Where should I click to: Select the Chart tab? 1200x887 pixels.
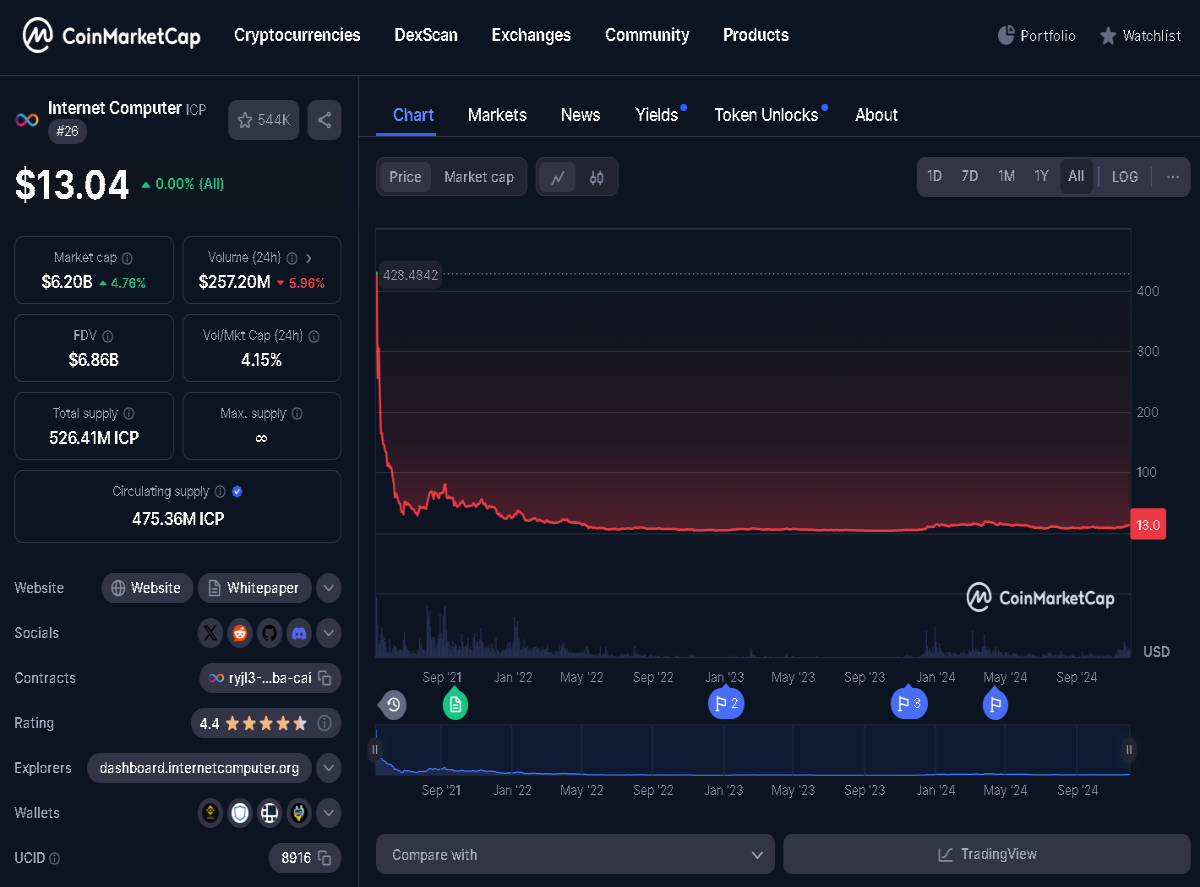coord(413,115)
